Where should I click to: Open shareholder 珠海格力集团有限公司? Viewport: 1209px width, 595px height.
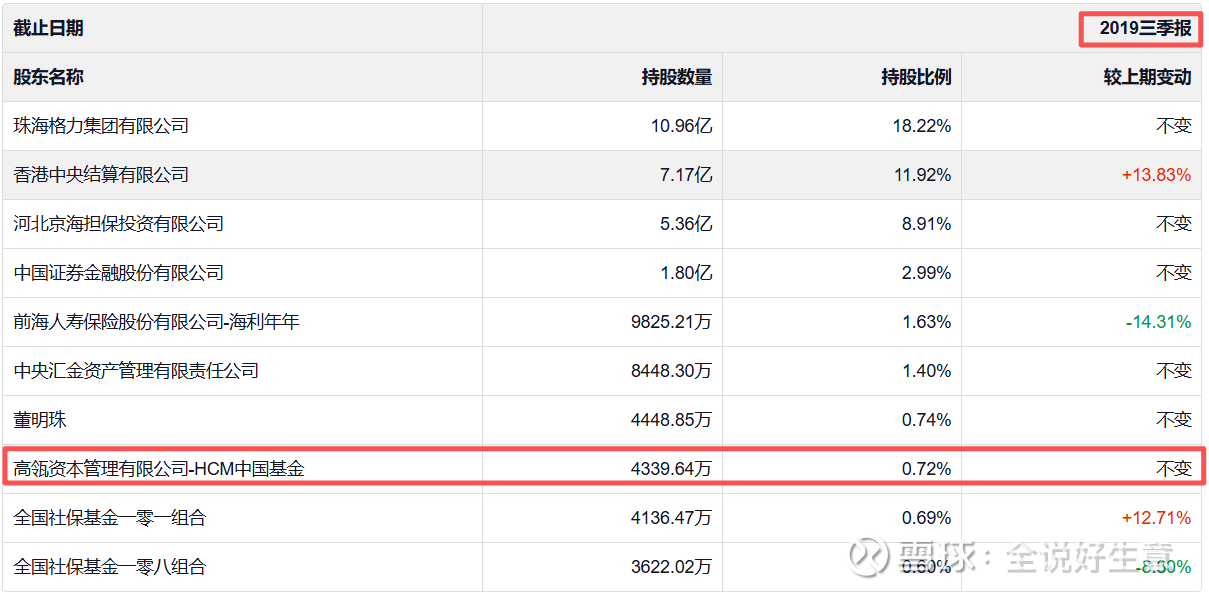[x=101, y=126]
